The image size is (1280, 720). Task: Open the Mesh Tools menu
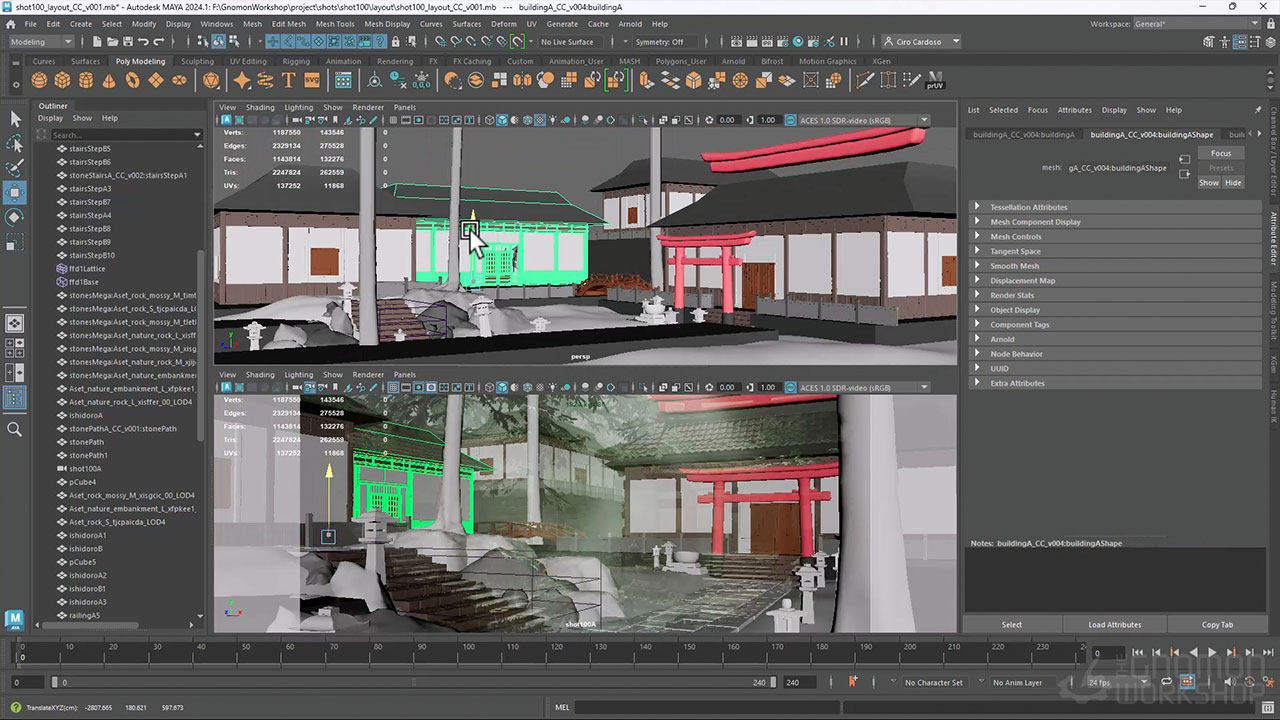click(x=334, y=24)
